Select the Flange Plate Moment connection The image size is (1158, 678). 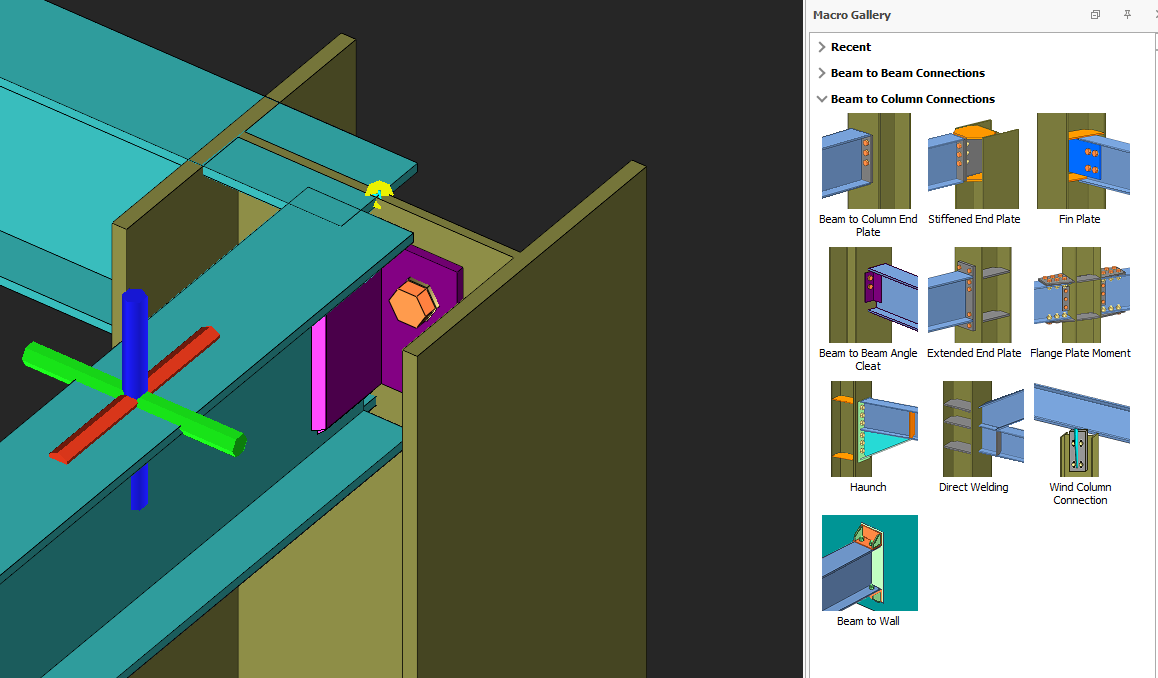pyautogui.click(x=1082, y=295)
